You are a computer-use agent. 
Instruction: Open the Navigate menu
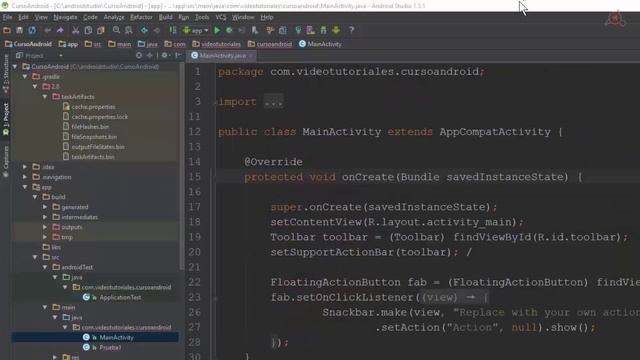point(65,17)
